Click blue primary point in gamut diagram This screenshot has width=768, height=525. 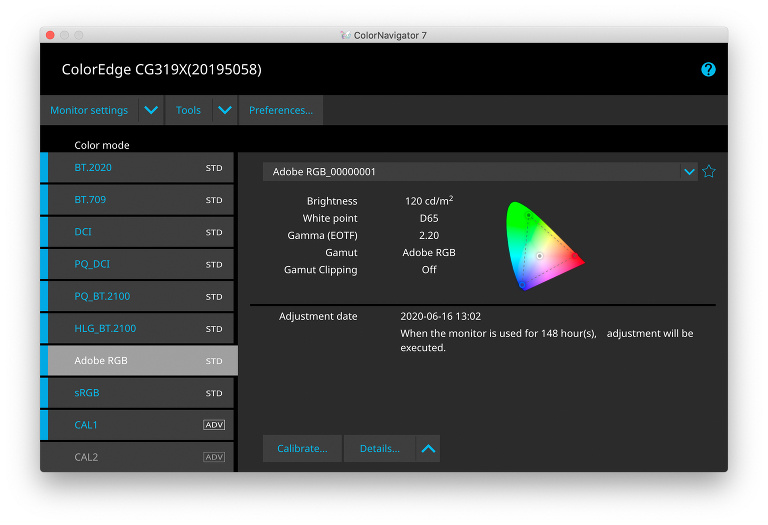click(x=522, y=285)
